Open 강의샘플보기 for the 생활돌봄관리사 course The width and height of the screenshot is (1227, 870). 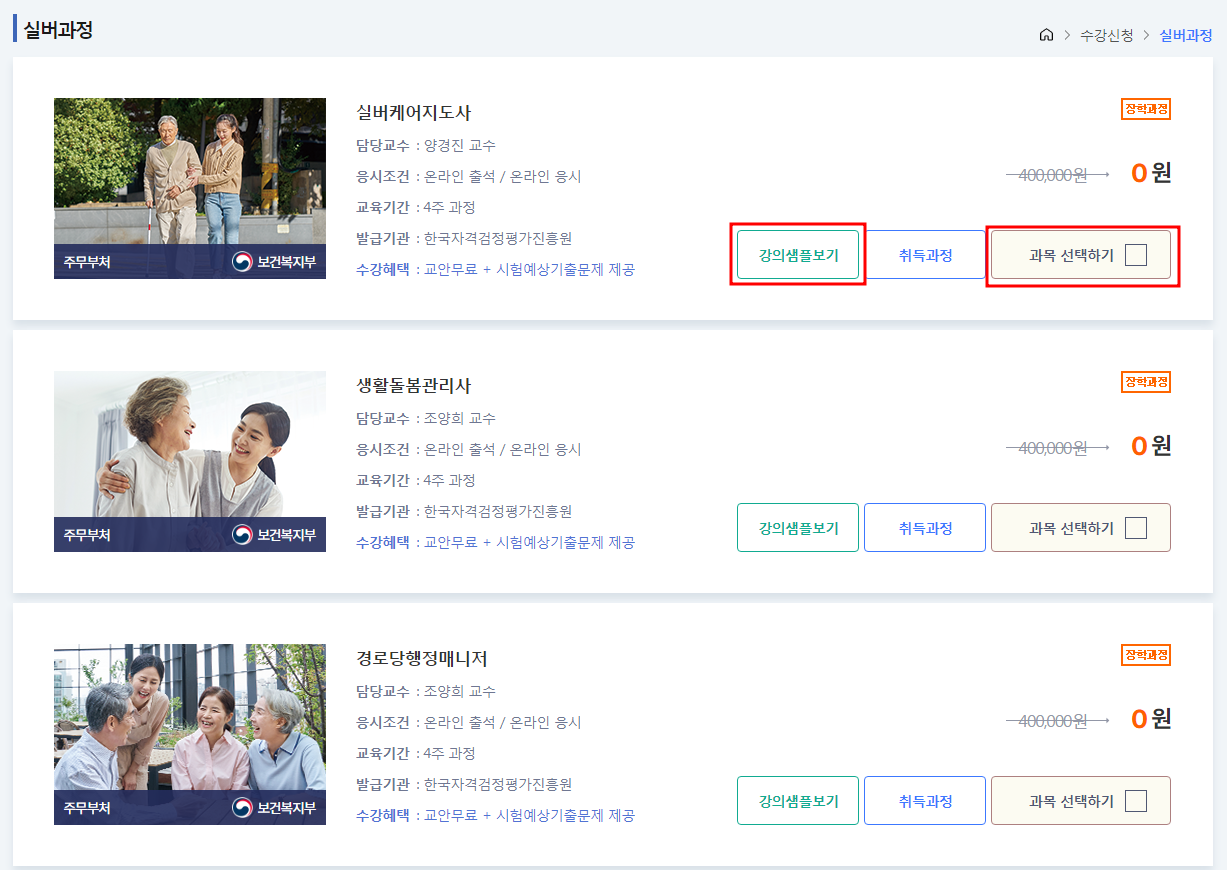(x=797, y=527)
